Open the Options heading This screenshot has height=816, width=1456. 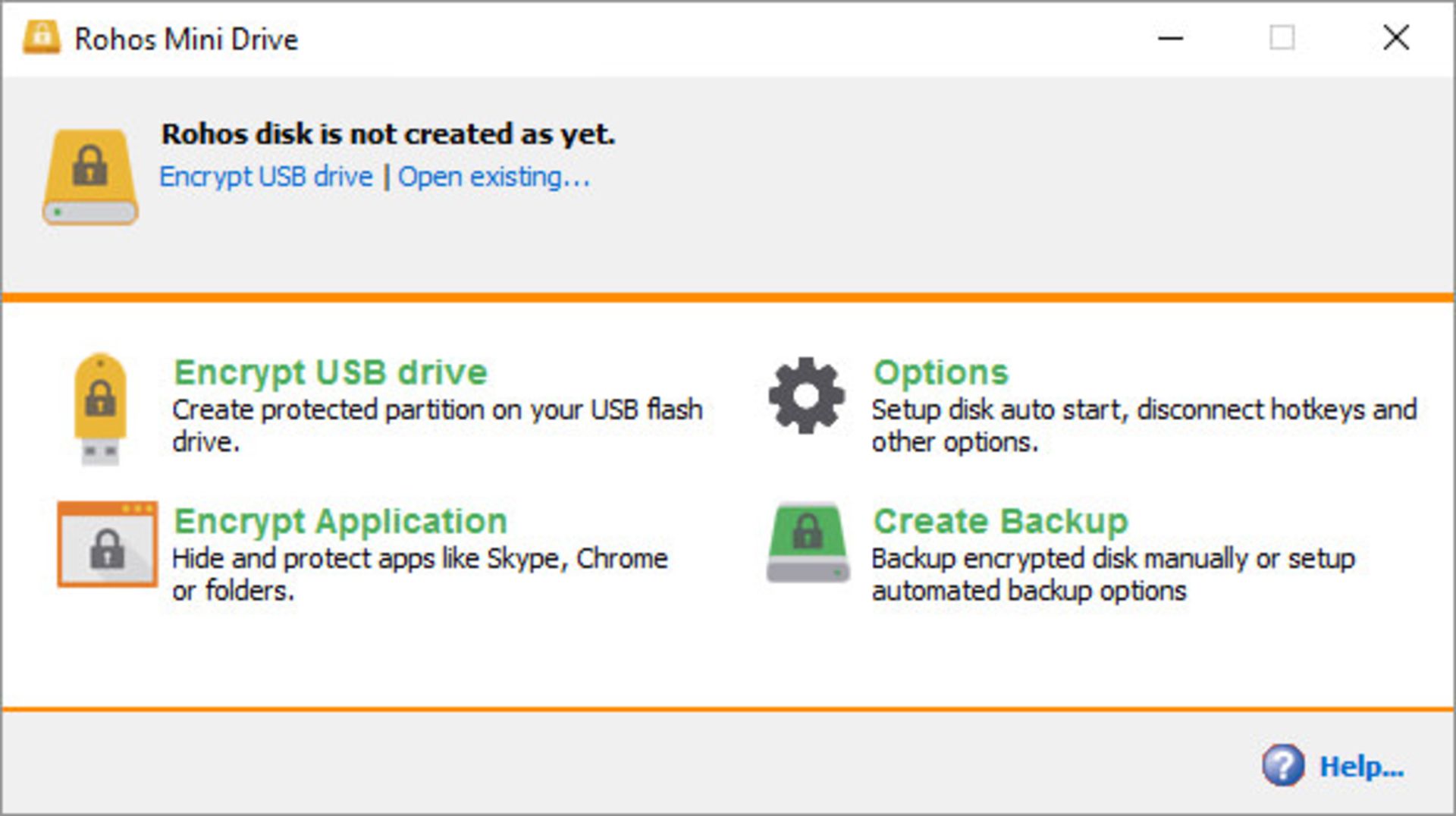(940, 372)
